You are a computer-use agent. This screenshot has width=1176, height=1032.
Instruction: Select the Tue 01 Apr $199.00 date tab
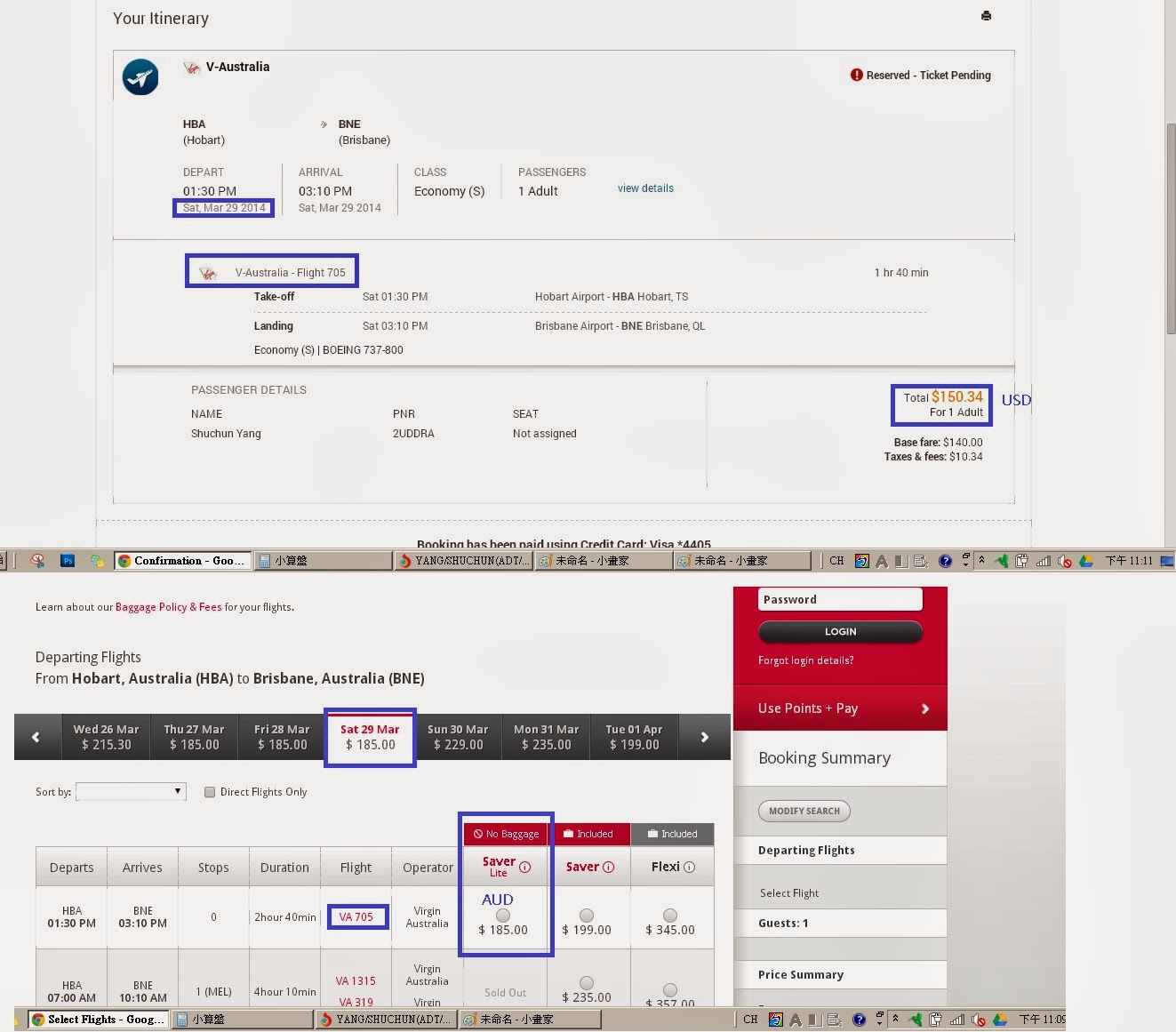634,737
